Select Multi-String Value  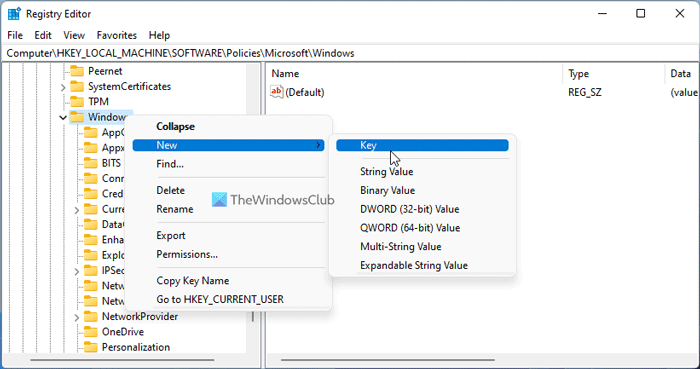pos(422,246)
